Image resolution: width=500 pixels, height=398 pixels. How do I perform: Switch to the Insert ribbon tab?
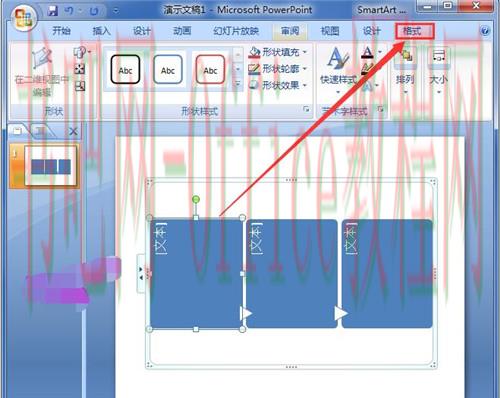click(x=101, y=31)
